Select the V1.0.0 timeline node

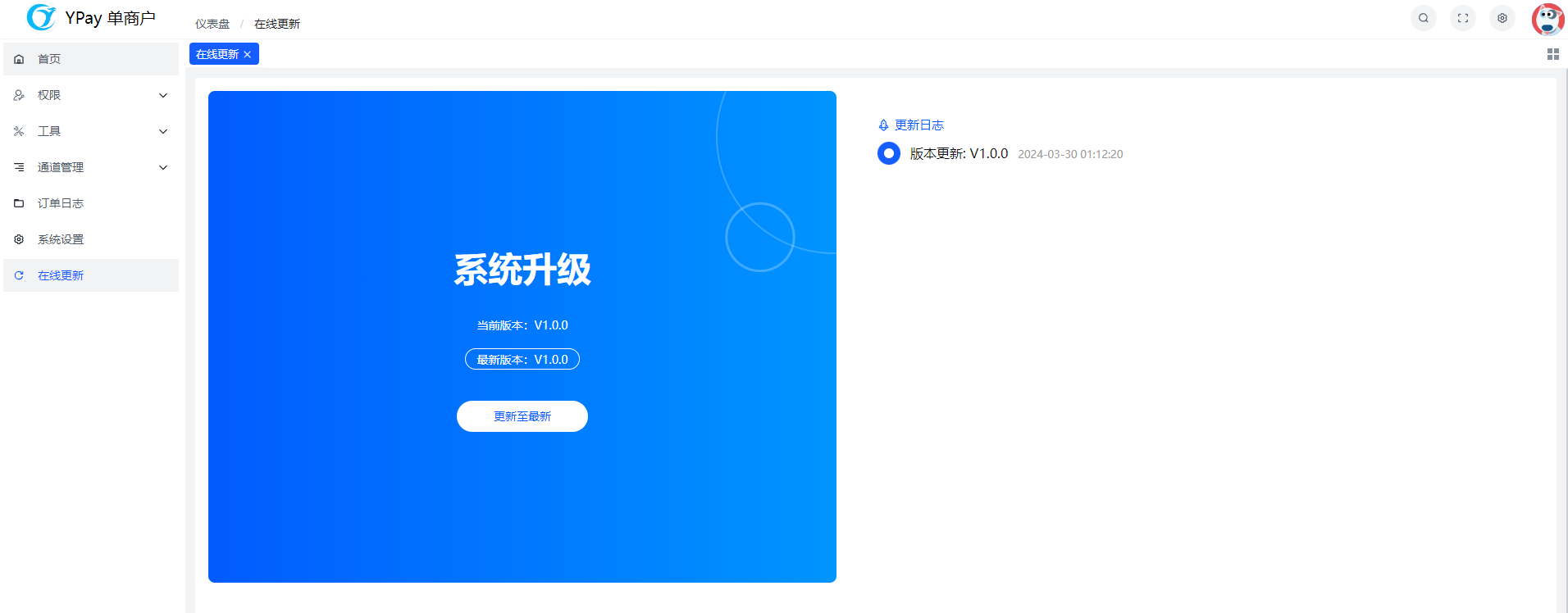click(889, 153)
